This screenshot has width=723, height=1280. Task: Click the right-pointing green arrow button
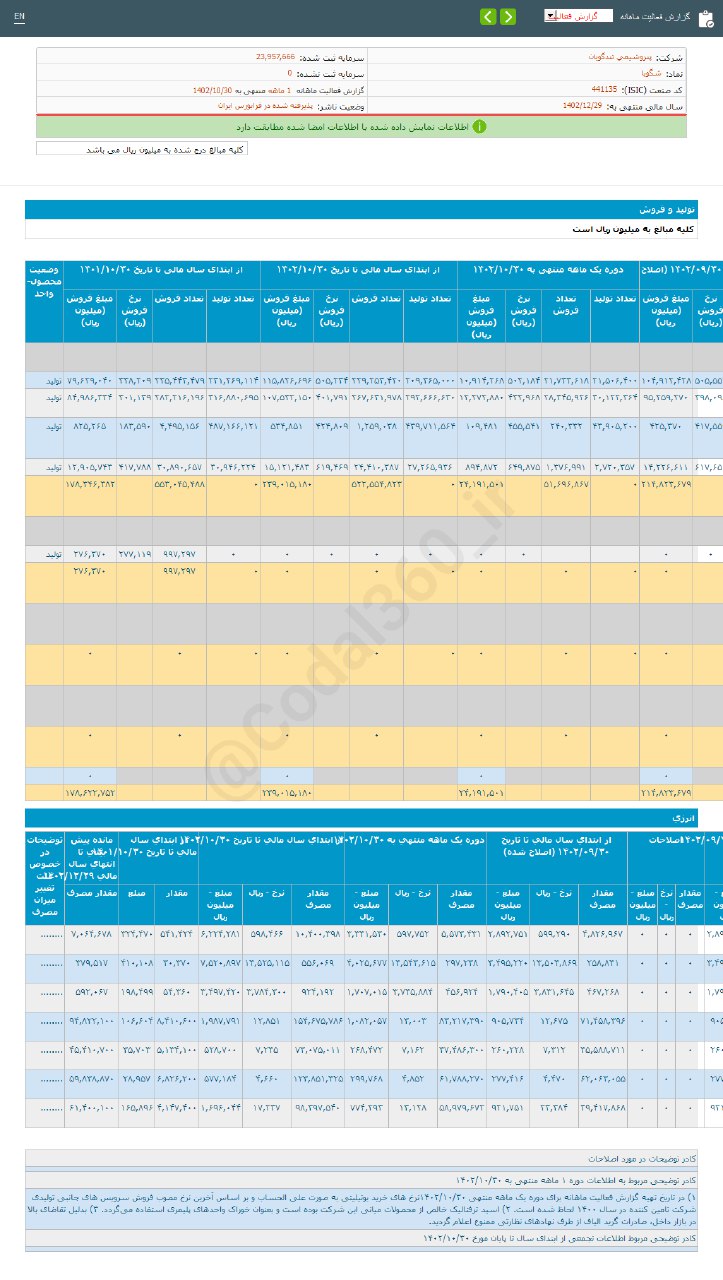[508, 17]
